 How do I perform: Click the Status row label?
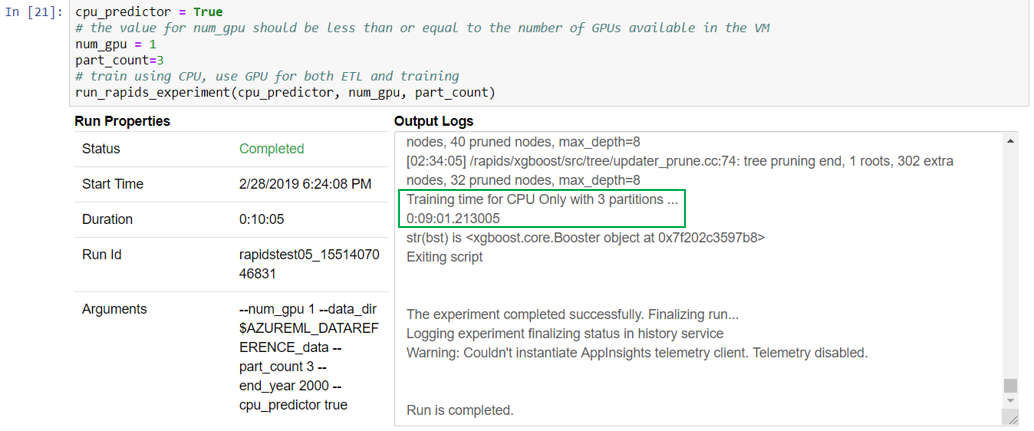pos(101,149)
